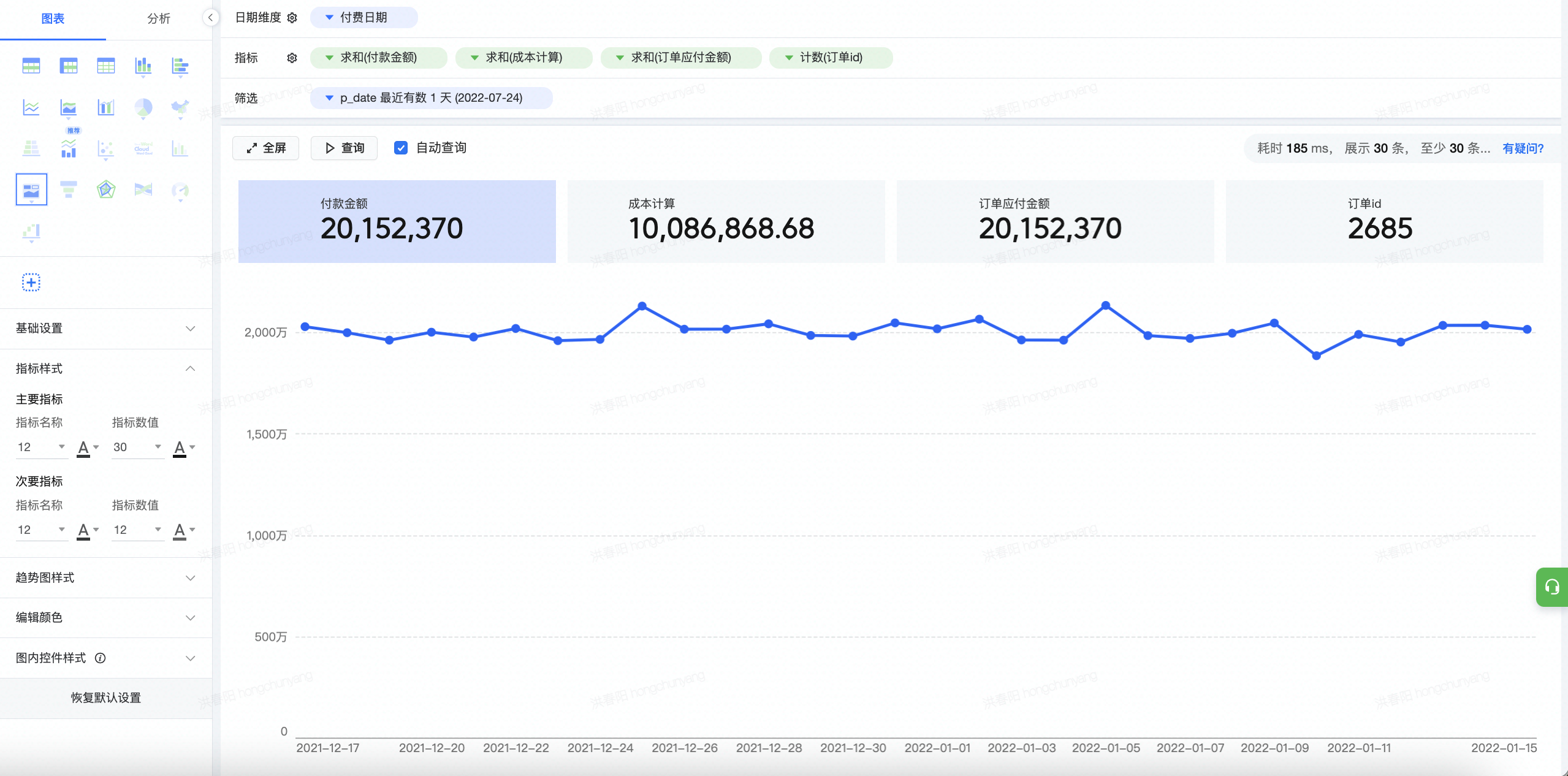
Task: Open the green headset support widget
Action: 1552,587
